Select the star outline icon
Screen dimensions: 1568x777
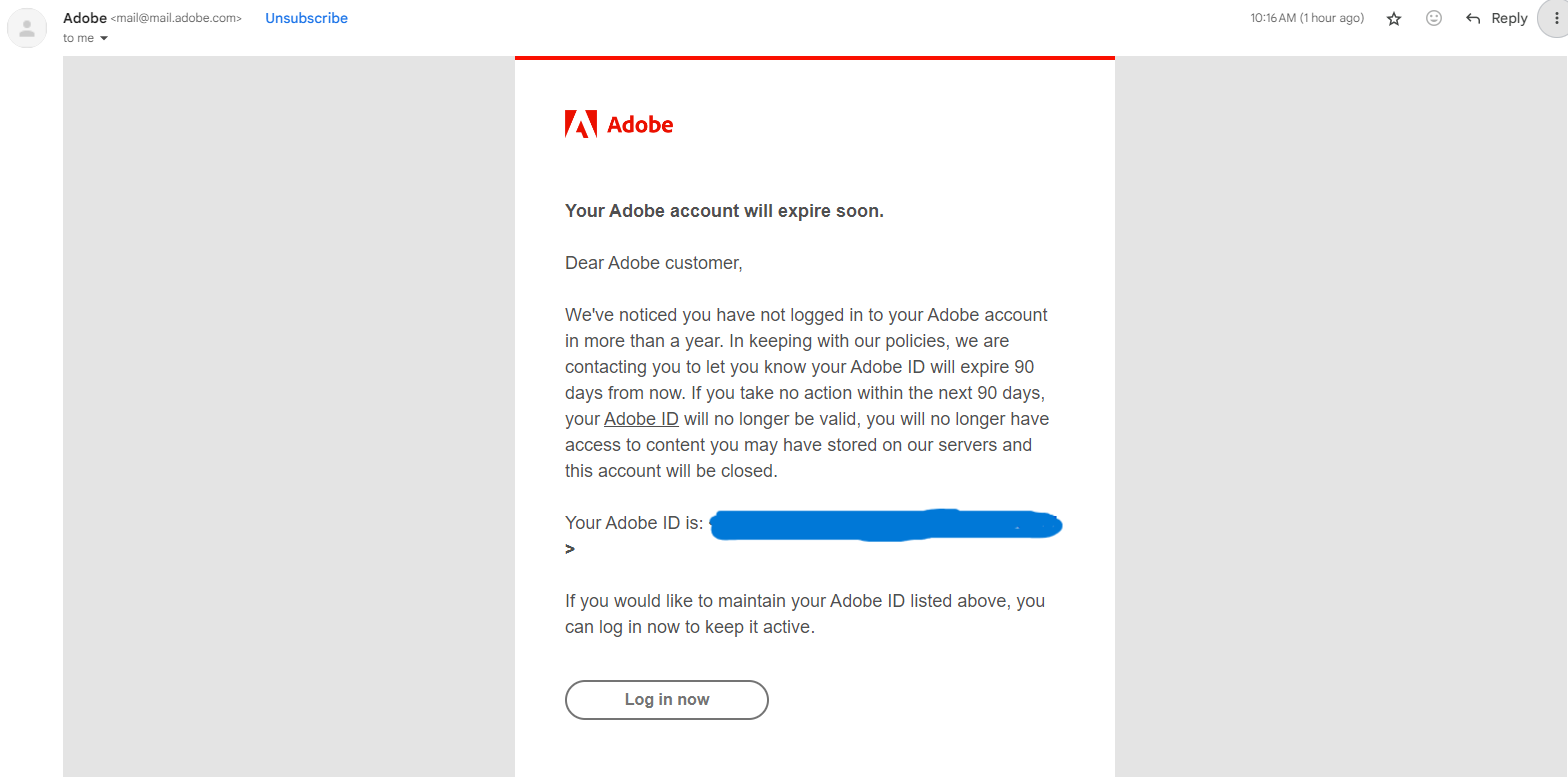(1393, 18)
